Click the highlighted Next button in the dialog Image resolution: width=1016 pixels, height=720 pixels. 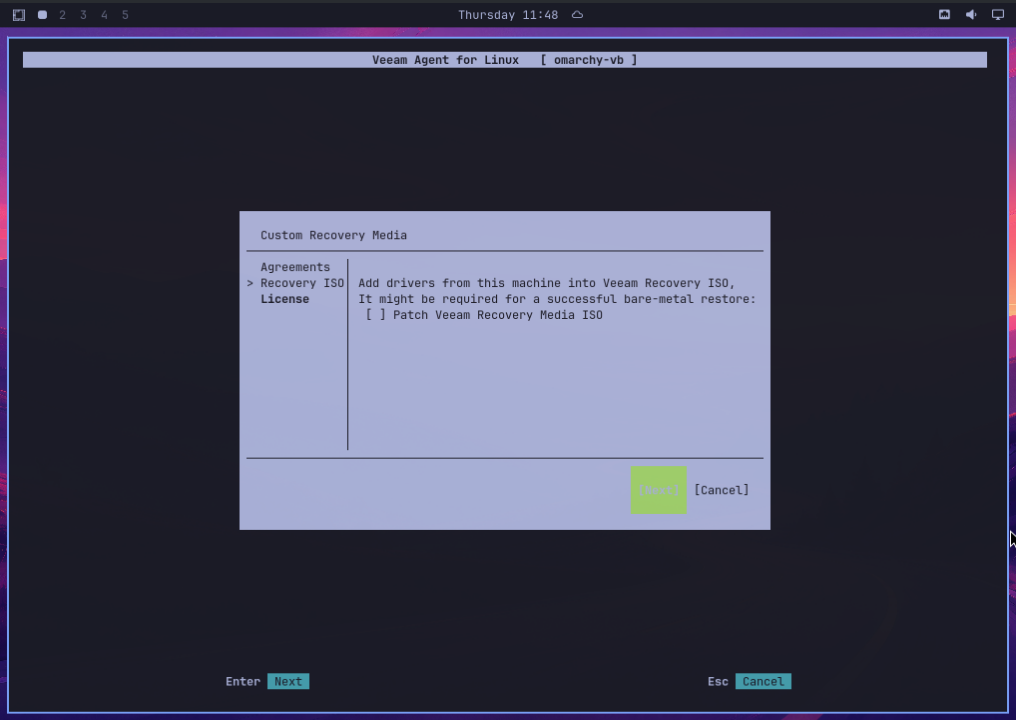[x=658, y=490]
